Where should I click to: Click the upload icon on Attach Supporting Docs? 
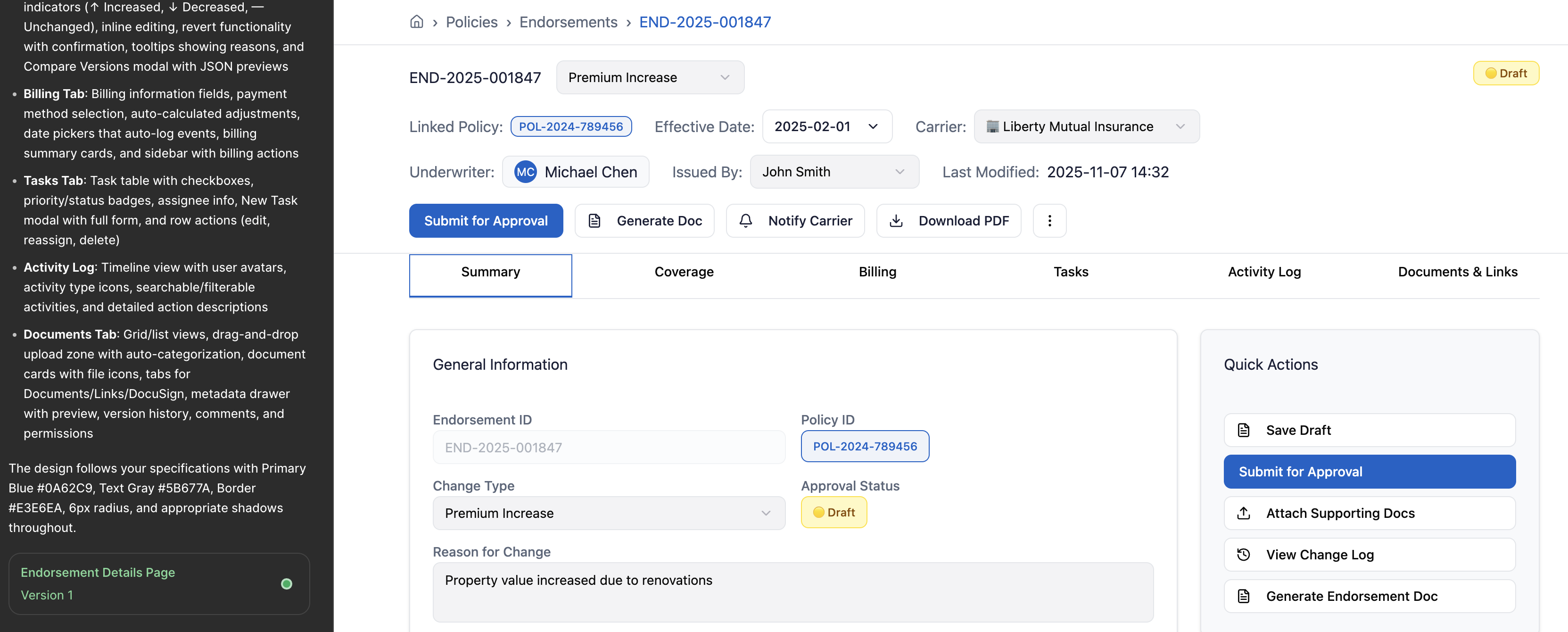[x=1245, y=513]
